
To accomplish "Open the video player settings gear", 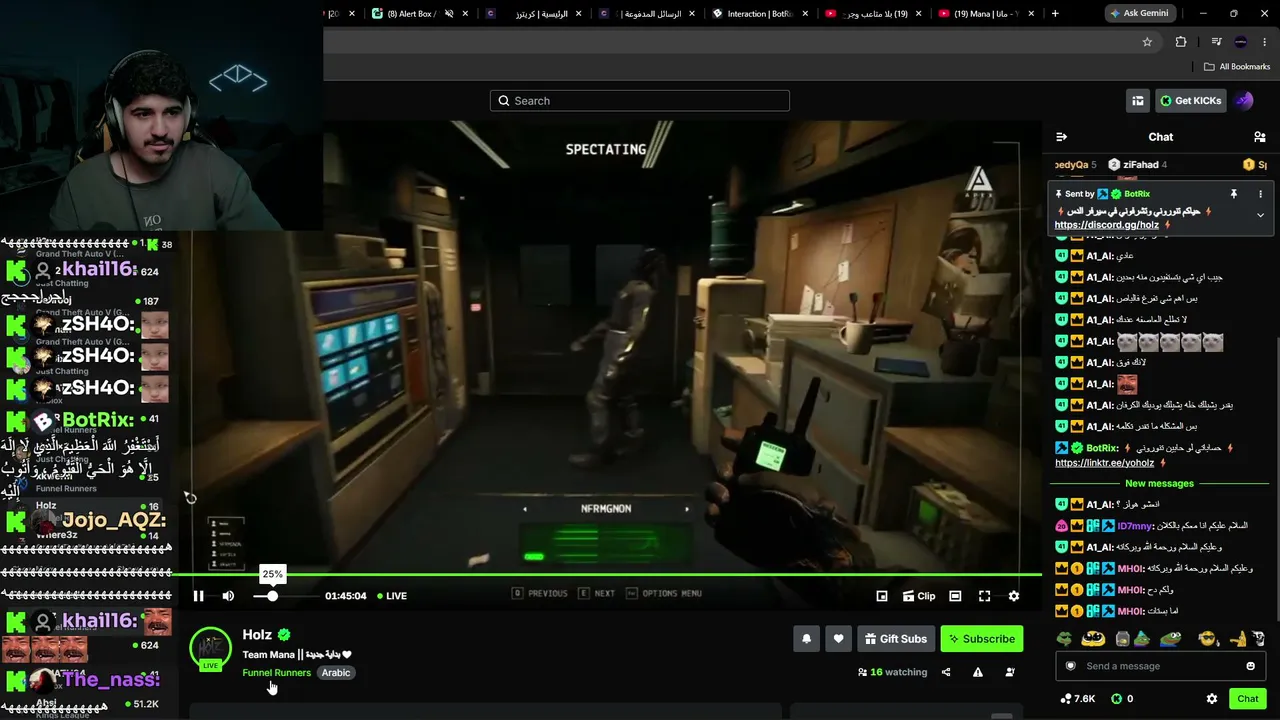I will (1014, 596).
